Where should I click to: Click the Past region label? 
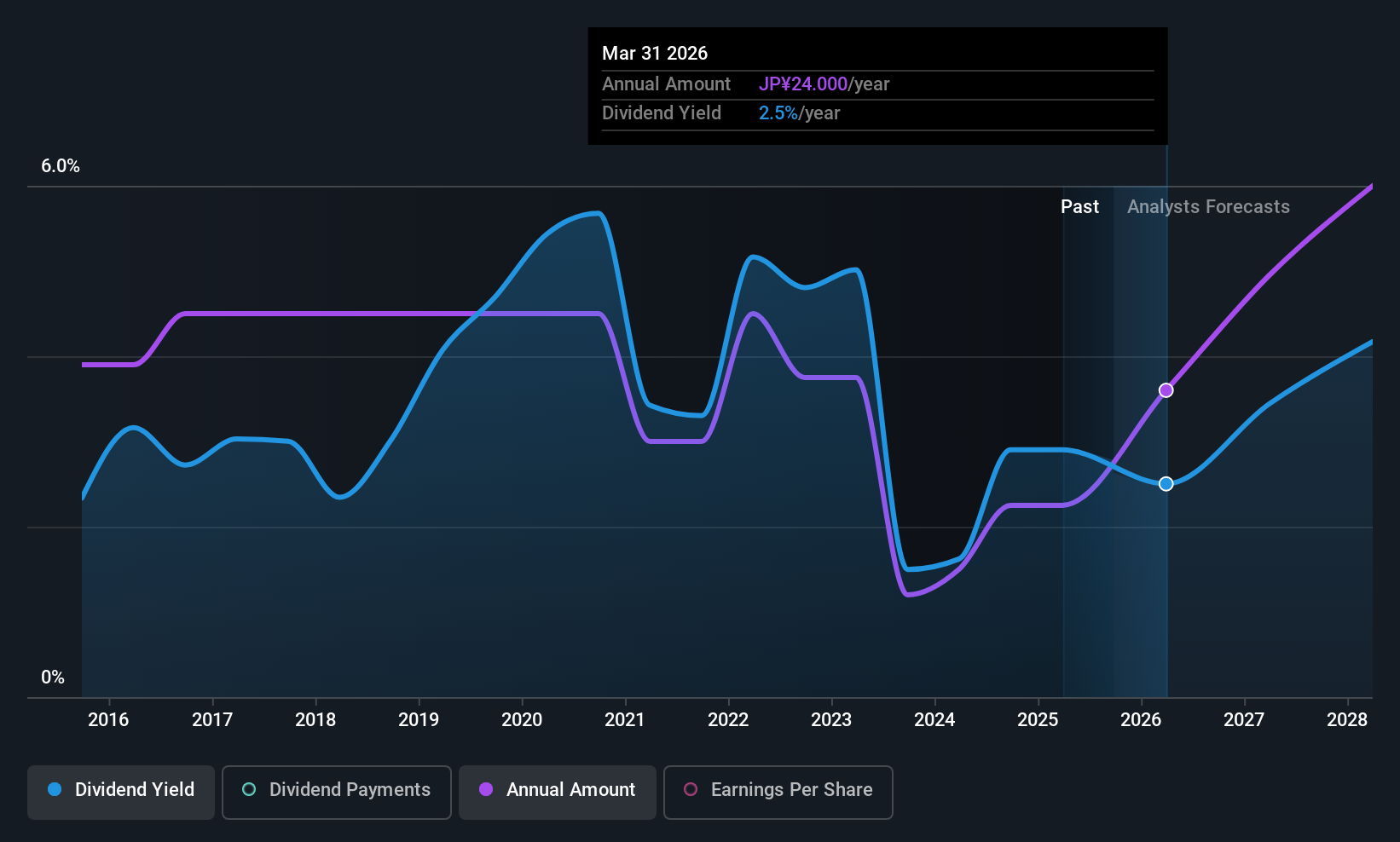click(1079, 207)
